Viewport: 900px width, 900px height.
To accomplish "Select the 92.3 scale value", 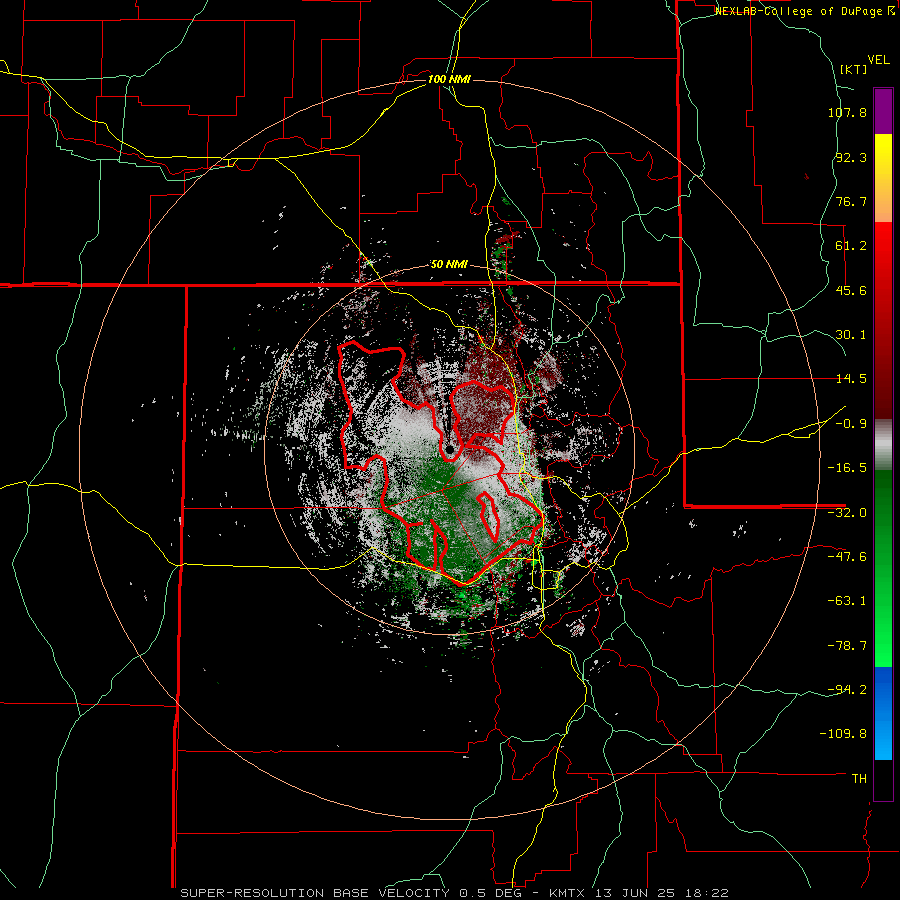I will coord(851,157).
